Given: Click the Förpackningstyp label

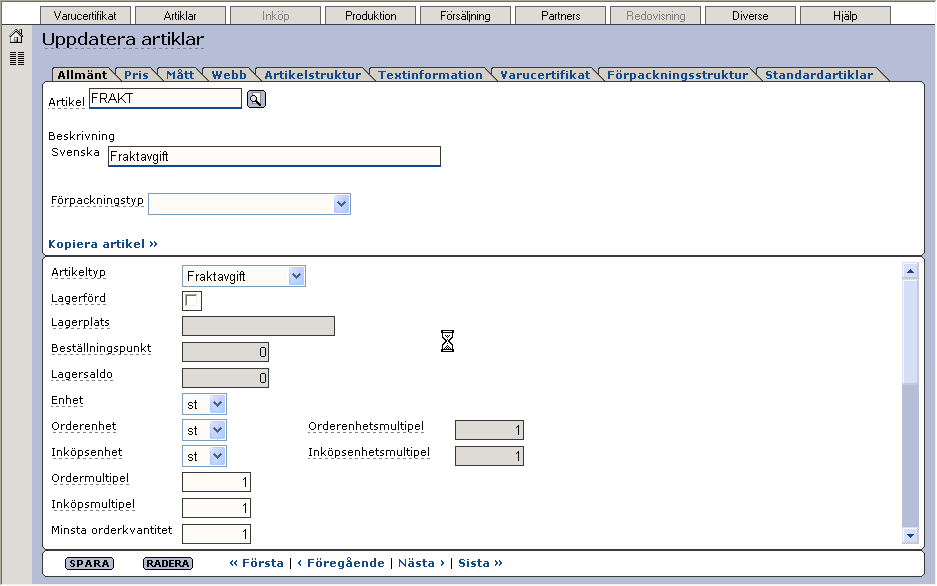Looking at the screenshot, I should point(97,201).
